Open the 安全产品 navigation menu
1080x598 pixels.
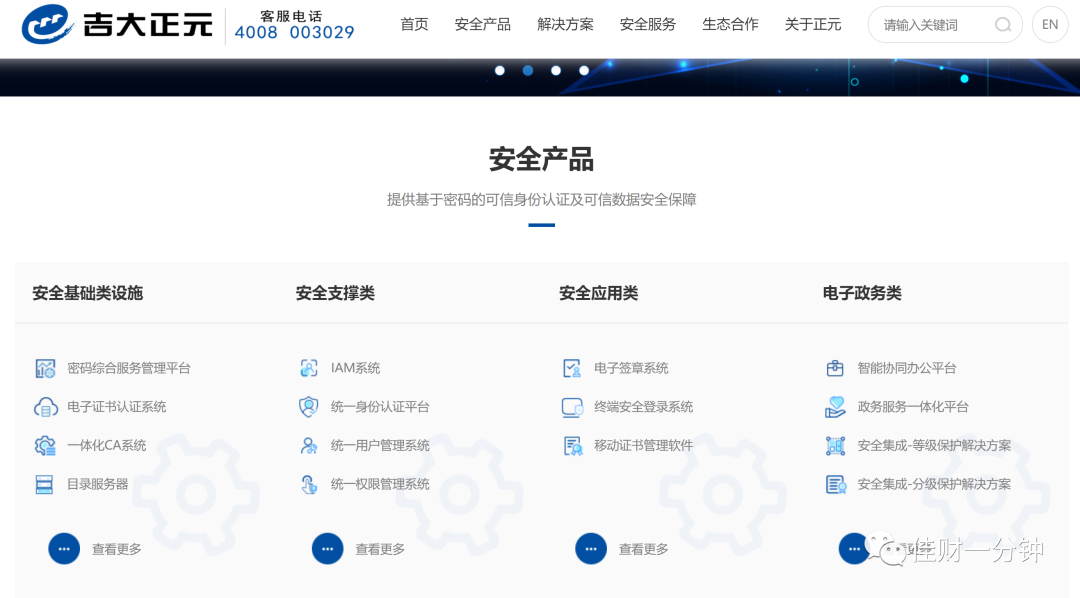coord(483,25)
